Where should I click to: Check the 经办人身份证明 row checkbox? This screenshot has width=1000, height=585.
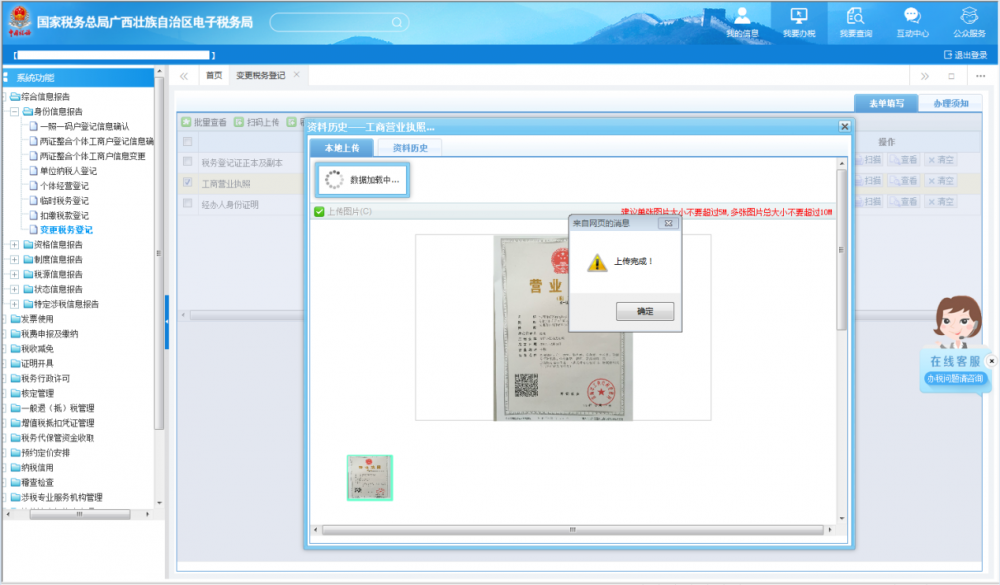click(187, 204)
